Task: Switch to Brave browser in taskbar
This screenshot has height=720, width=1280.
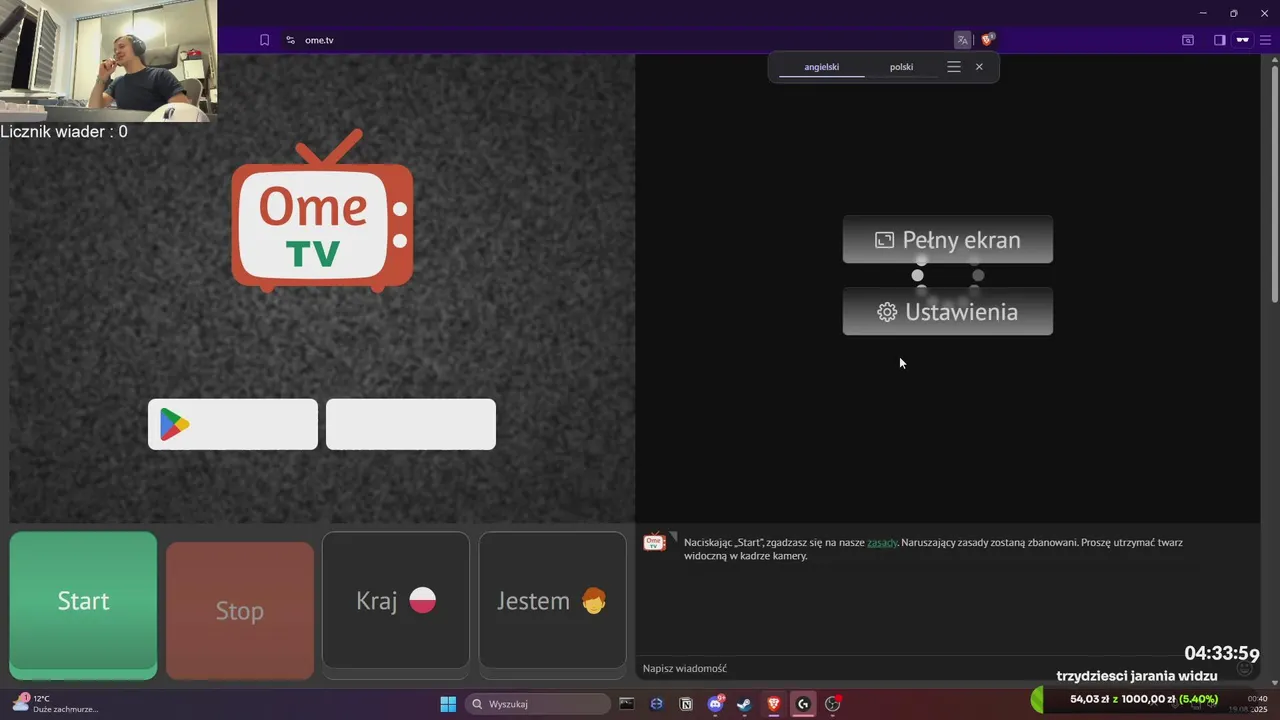Action: 773,704
